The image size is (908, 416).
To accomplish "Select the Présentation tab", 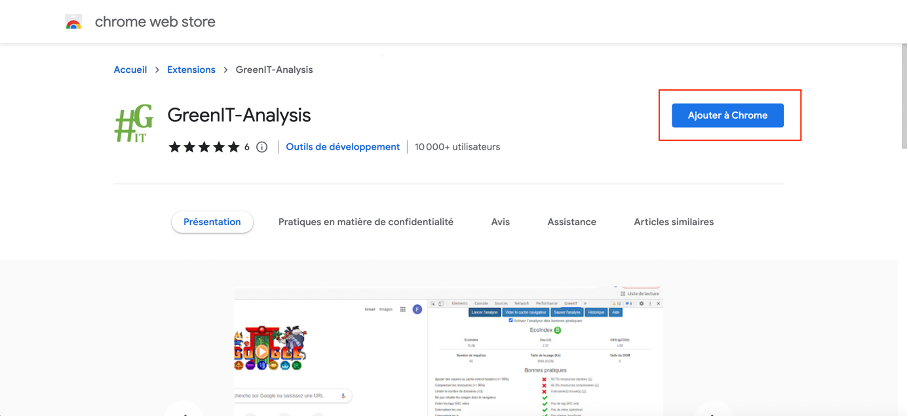I will tap(212, 222).
